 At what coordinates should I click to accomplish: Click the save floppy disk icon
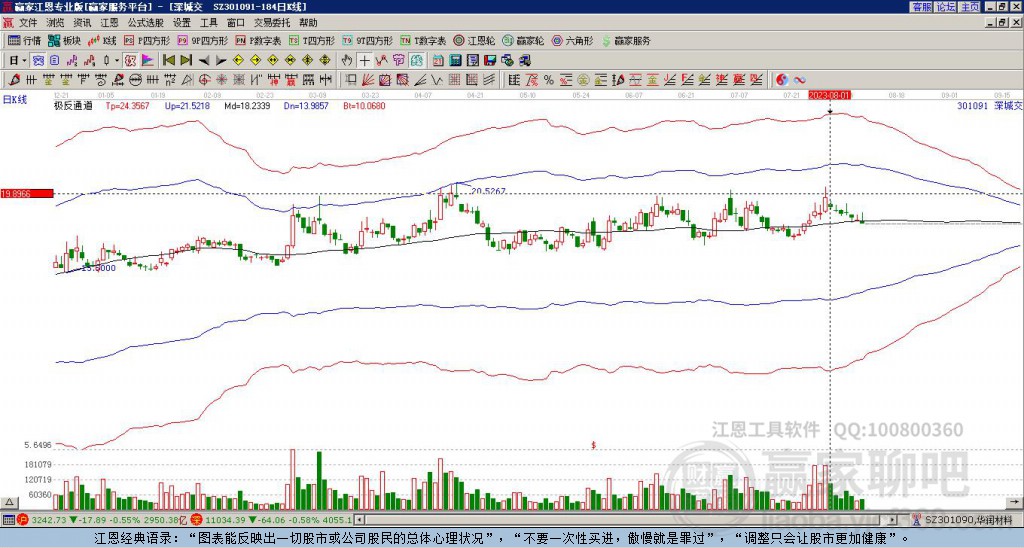(490, 61)
